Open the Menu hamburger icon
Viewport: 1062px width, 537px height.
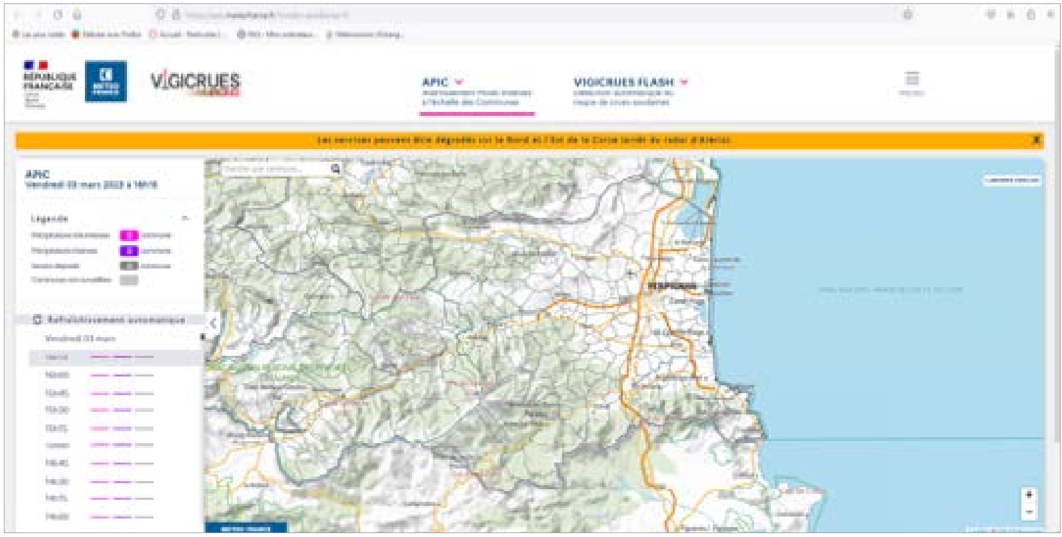[911, 79]
